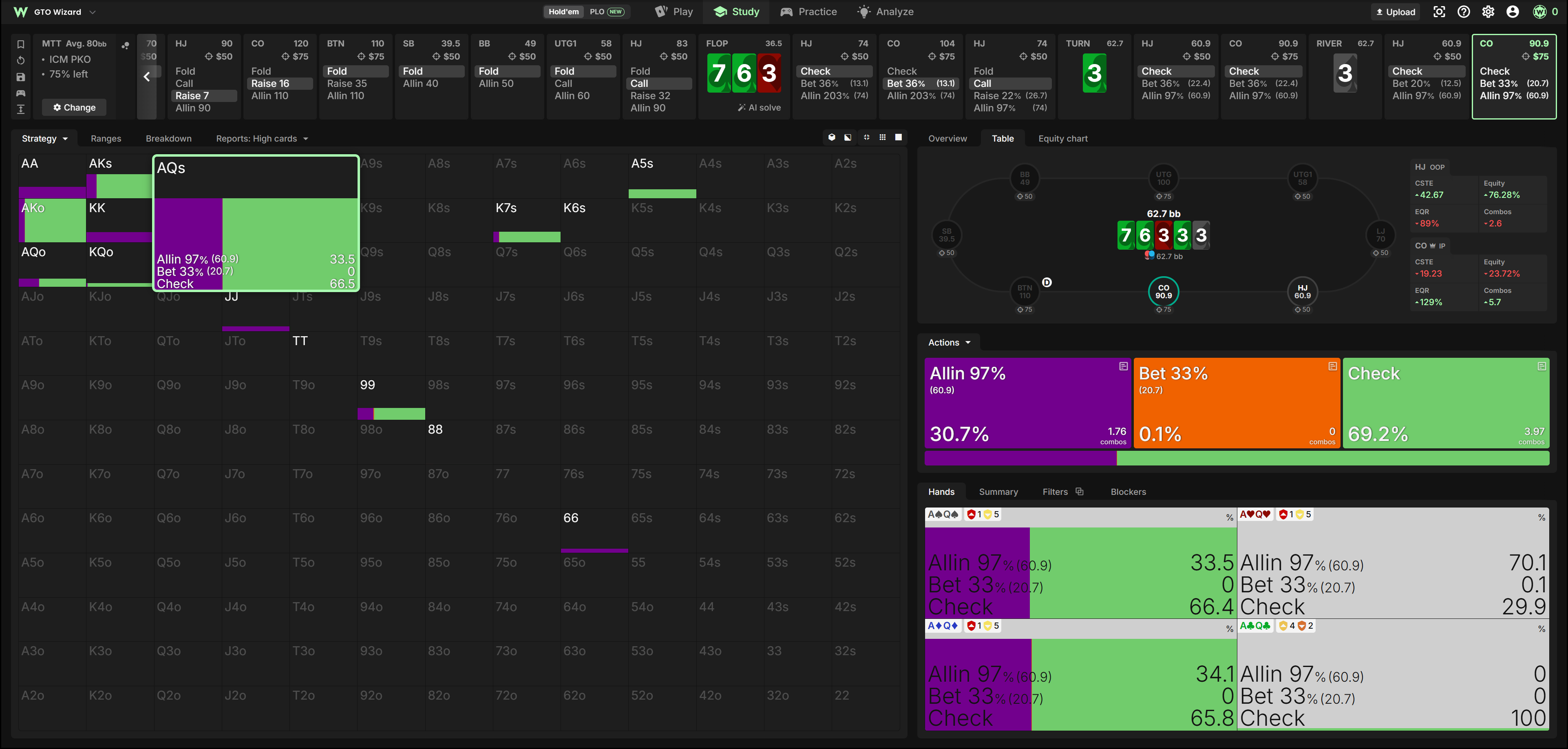Click the reset/undo circular arrow icon
This screenshot has height=749, width=1568.
click(21, 60)
